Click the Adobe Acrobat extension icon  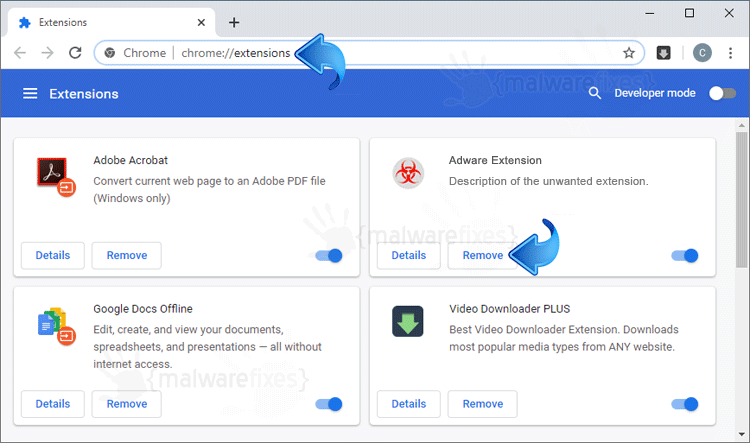coord(56,177)
